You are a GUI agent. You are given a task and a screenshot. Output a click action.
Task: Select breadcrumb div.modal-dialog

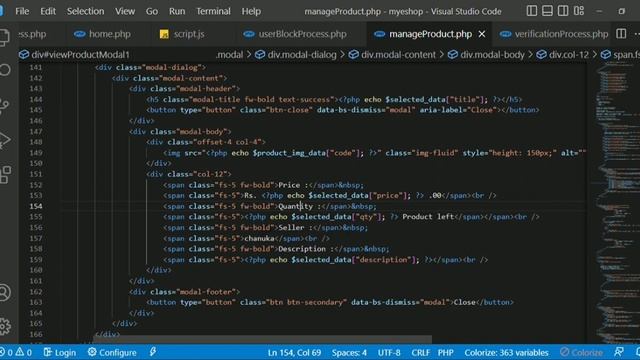click(x=296, y=55)
